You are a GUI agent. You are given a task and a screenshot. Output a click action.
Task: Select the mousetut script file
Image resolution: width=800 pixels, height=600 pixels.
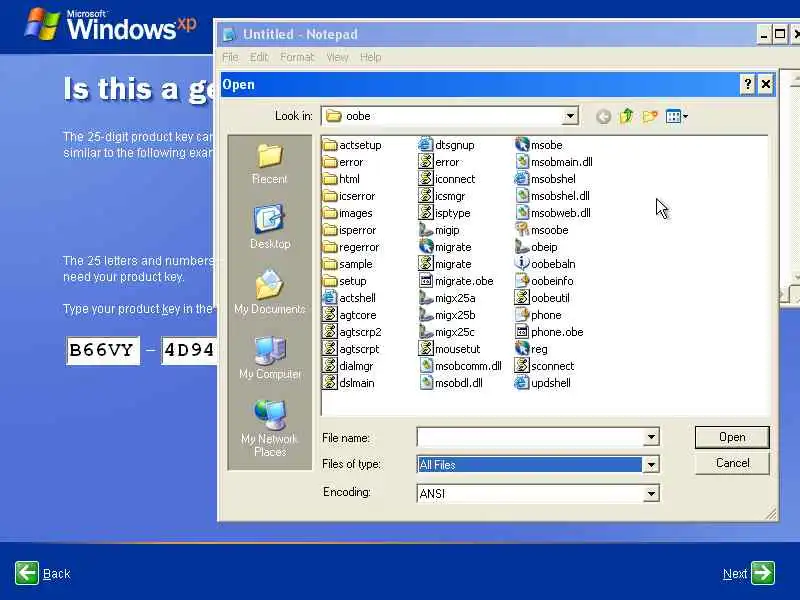coord(449,349)
